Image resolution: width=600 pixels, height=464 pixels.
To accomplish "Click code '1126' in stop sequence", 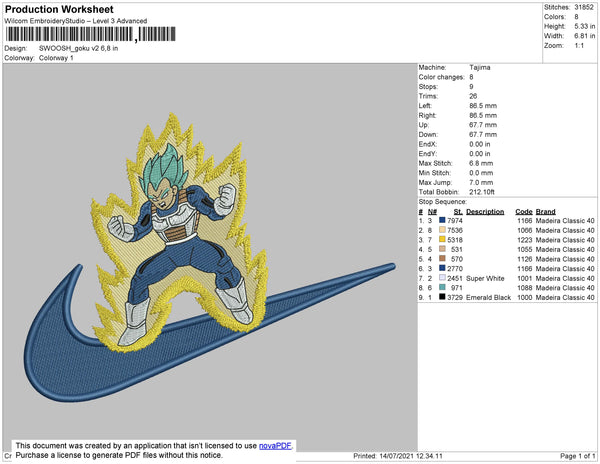I will click(x=525, y=259).
